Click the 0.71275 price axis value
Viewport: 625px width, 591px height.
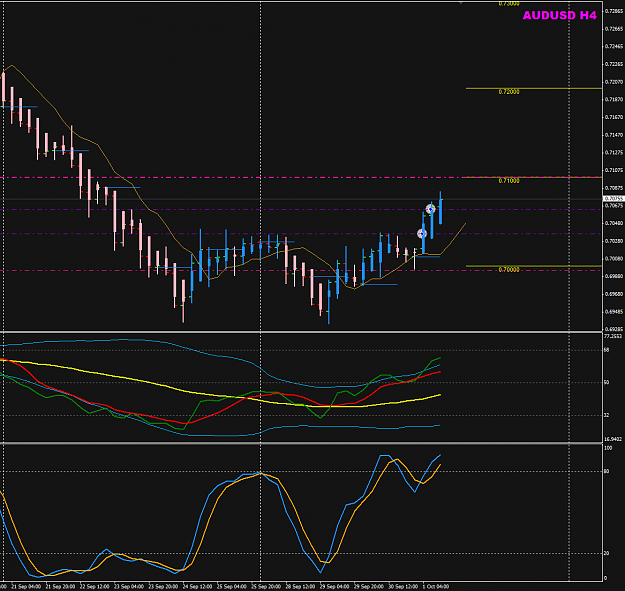coord(613,153)
